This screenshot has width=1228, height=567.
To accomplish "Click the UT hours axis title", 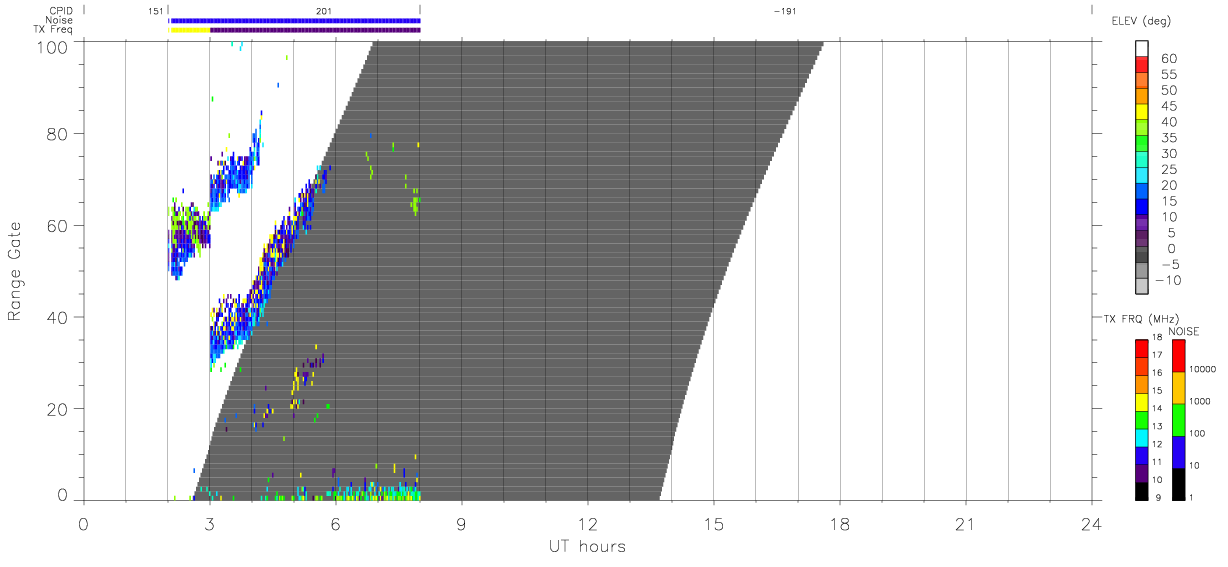I will pos(587,547).
